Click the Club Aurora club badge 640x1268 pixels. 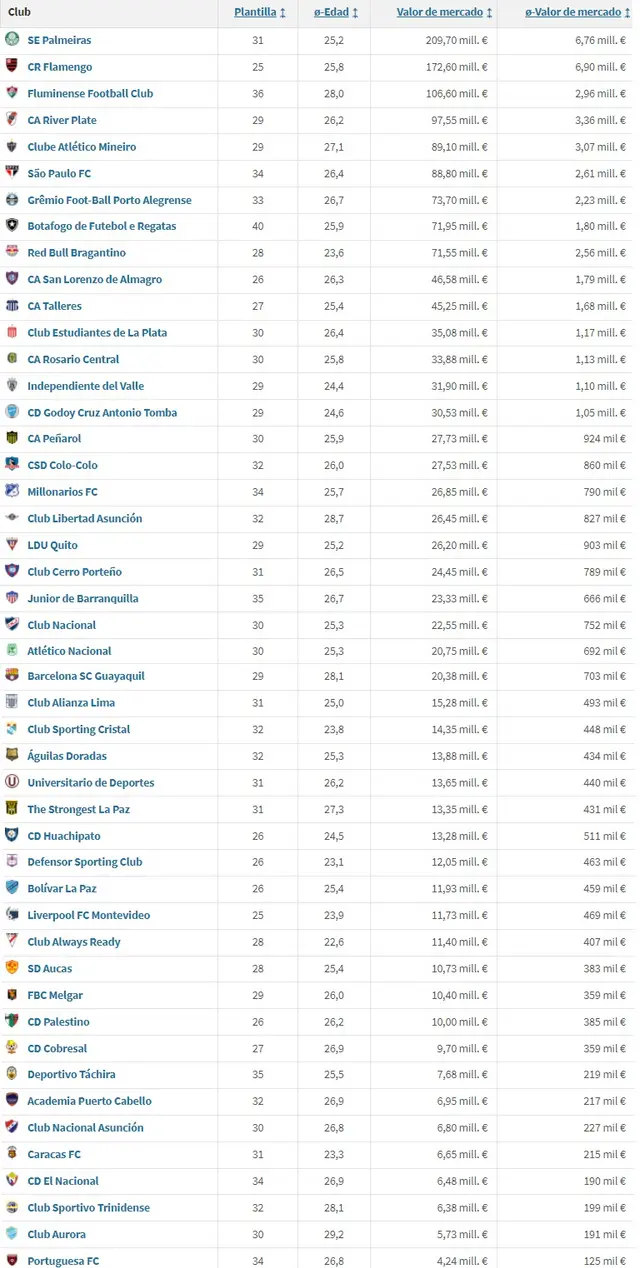13,1234
